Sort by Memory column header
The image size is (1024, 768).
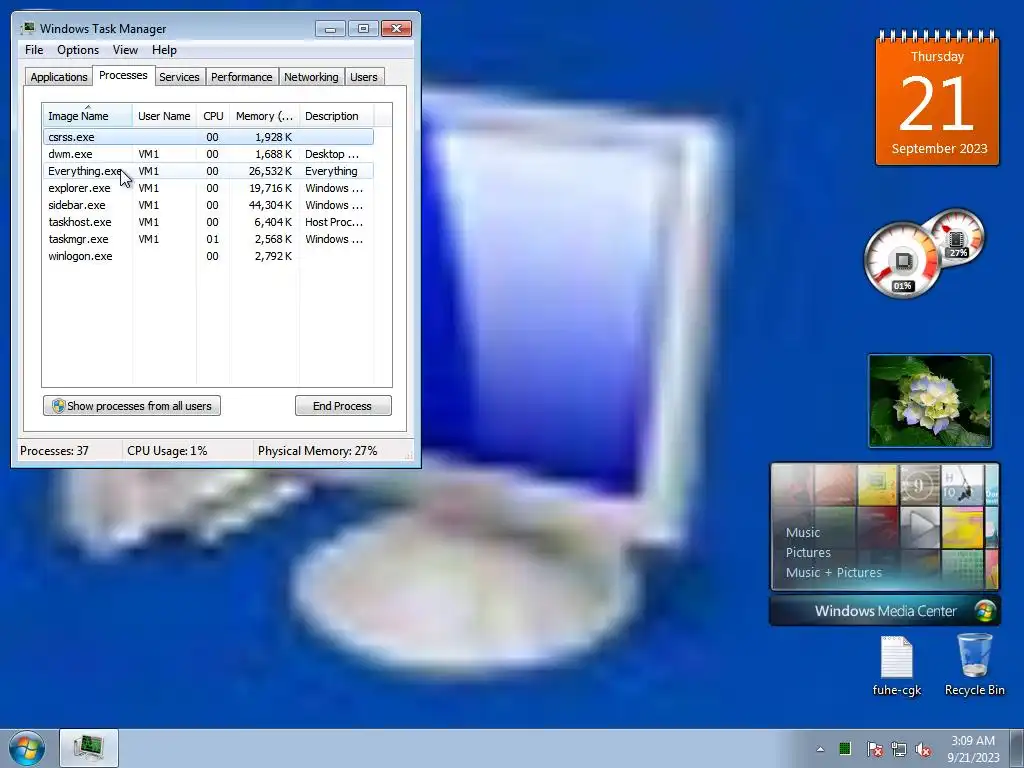click(x=264, y=116)
